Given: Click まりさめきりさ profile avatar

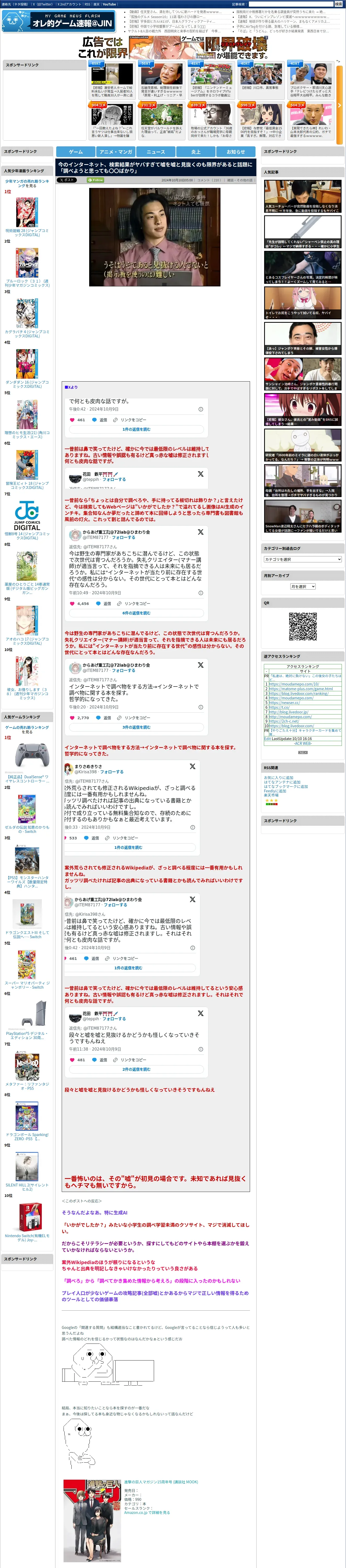Looking at the screenshot, I should (69, 769).
